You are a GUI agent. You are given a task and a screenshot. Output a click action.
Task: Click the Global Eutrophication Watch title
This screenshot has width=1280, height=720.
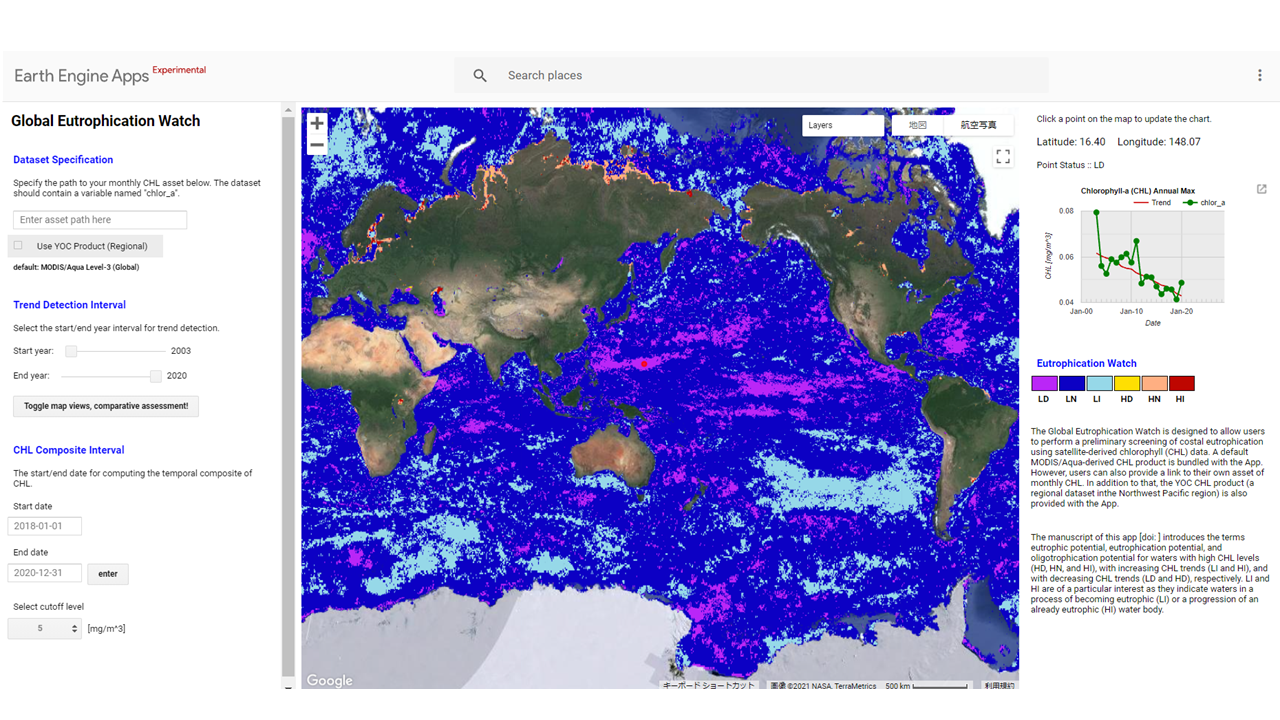[105, 121]
